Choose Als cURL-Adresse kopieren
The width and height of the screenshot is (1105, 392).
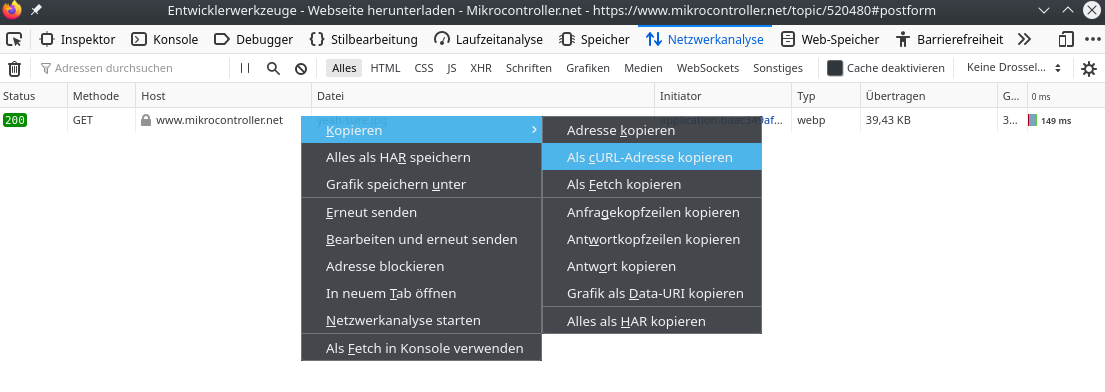point(652,158)
